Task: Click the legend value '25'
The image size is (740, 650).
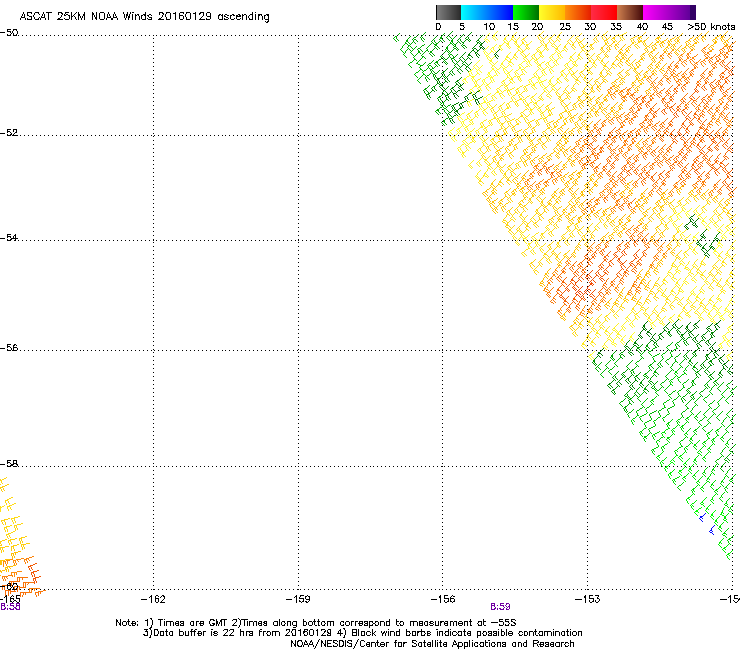Action: click(565, 27)
